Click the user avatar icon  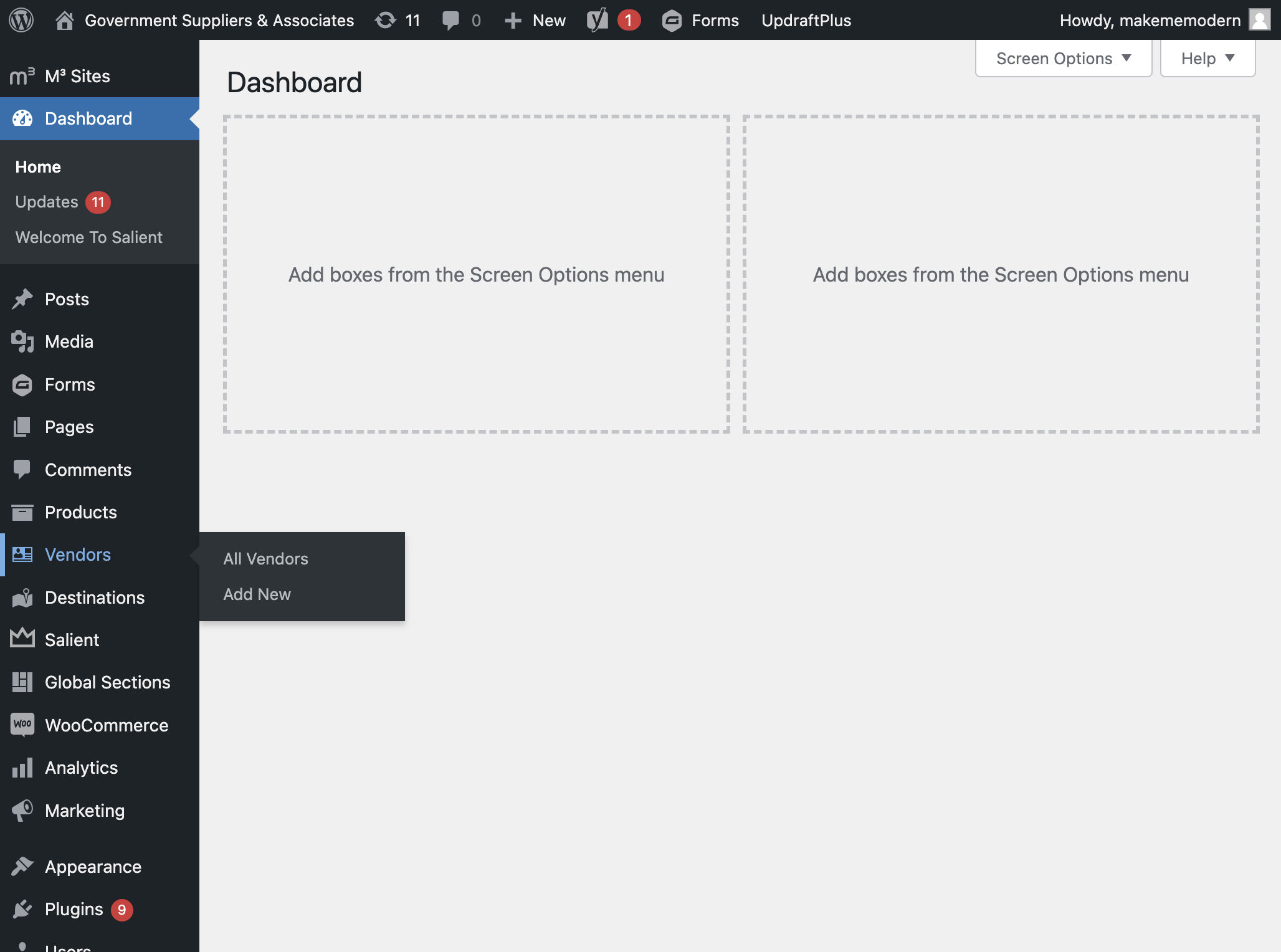[x=1260, y=20]
